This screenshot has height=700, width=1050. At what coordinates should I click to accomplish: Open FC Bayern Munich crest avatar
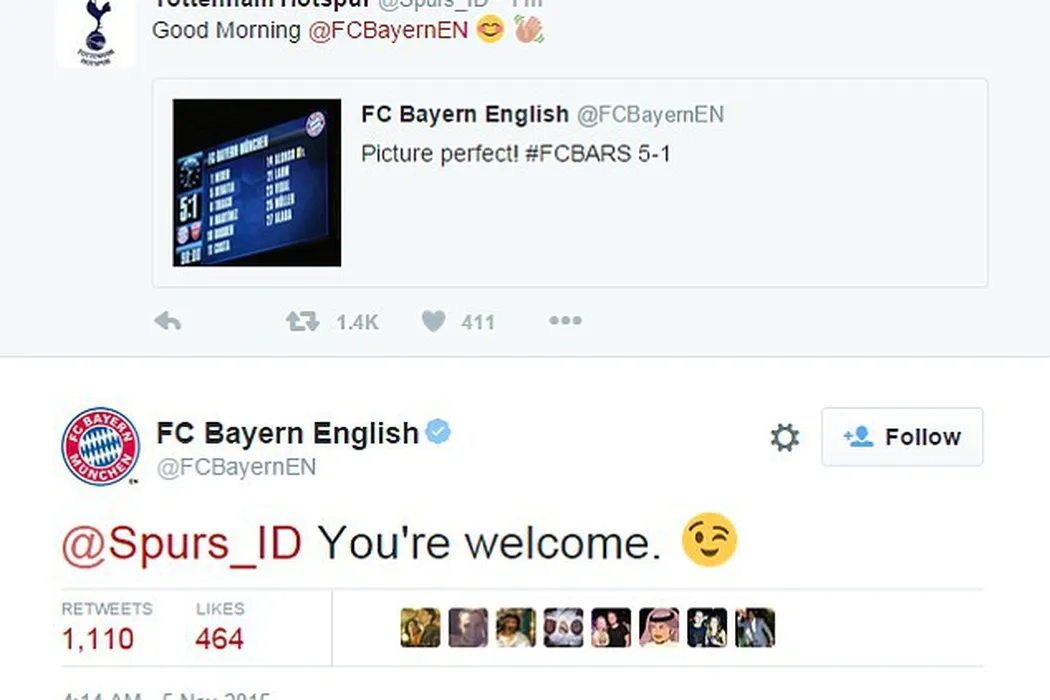click(100, 445)
